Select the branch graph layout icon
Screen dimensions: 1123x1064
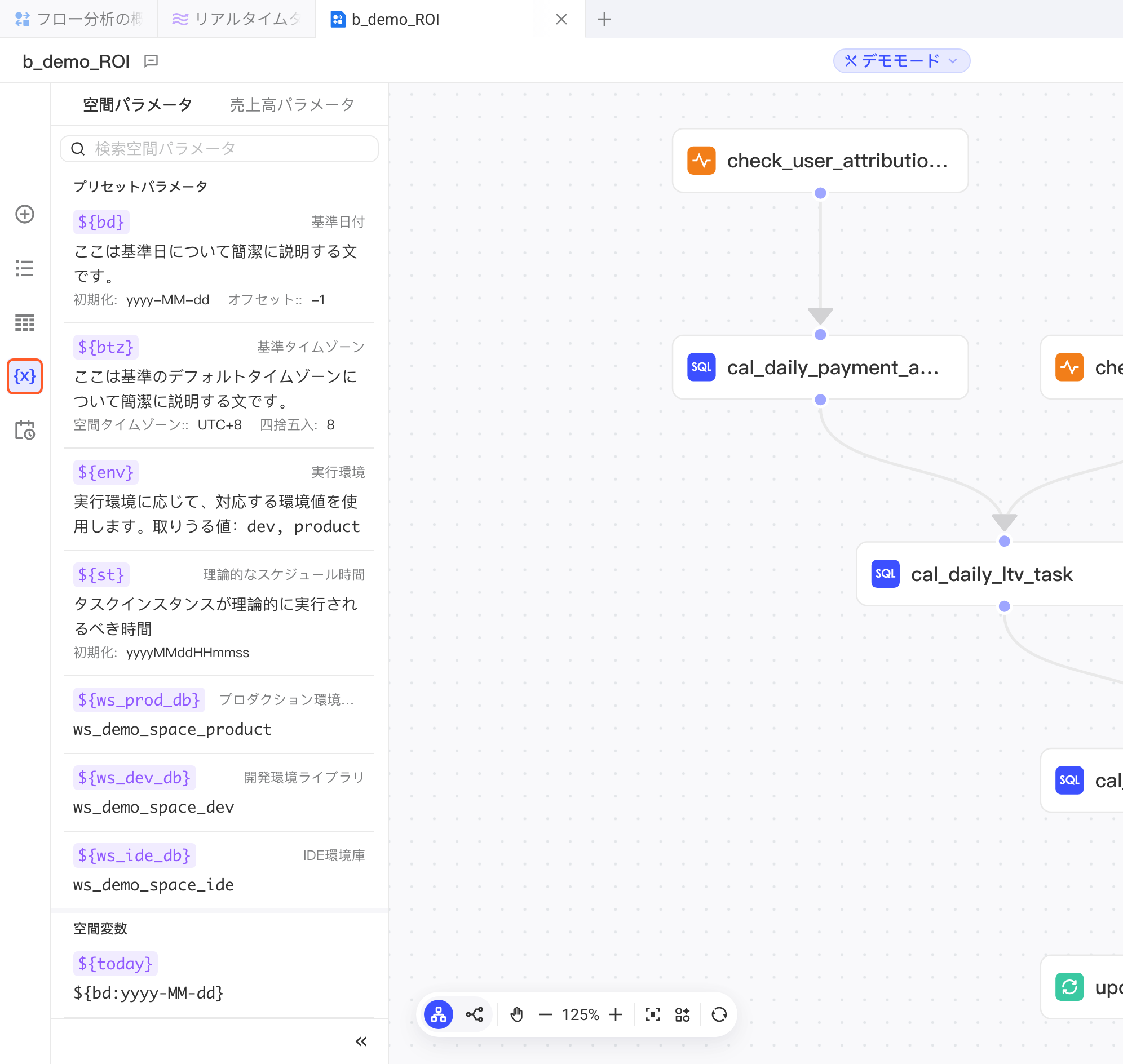(x=474, y=1014)
